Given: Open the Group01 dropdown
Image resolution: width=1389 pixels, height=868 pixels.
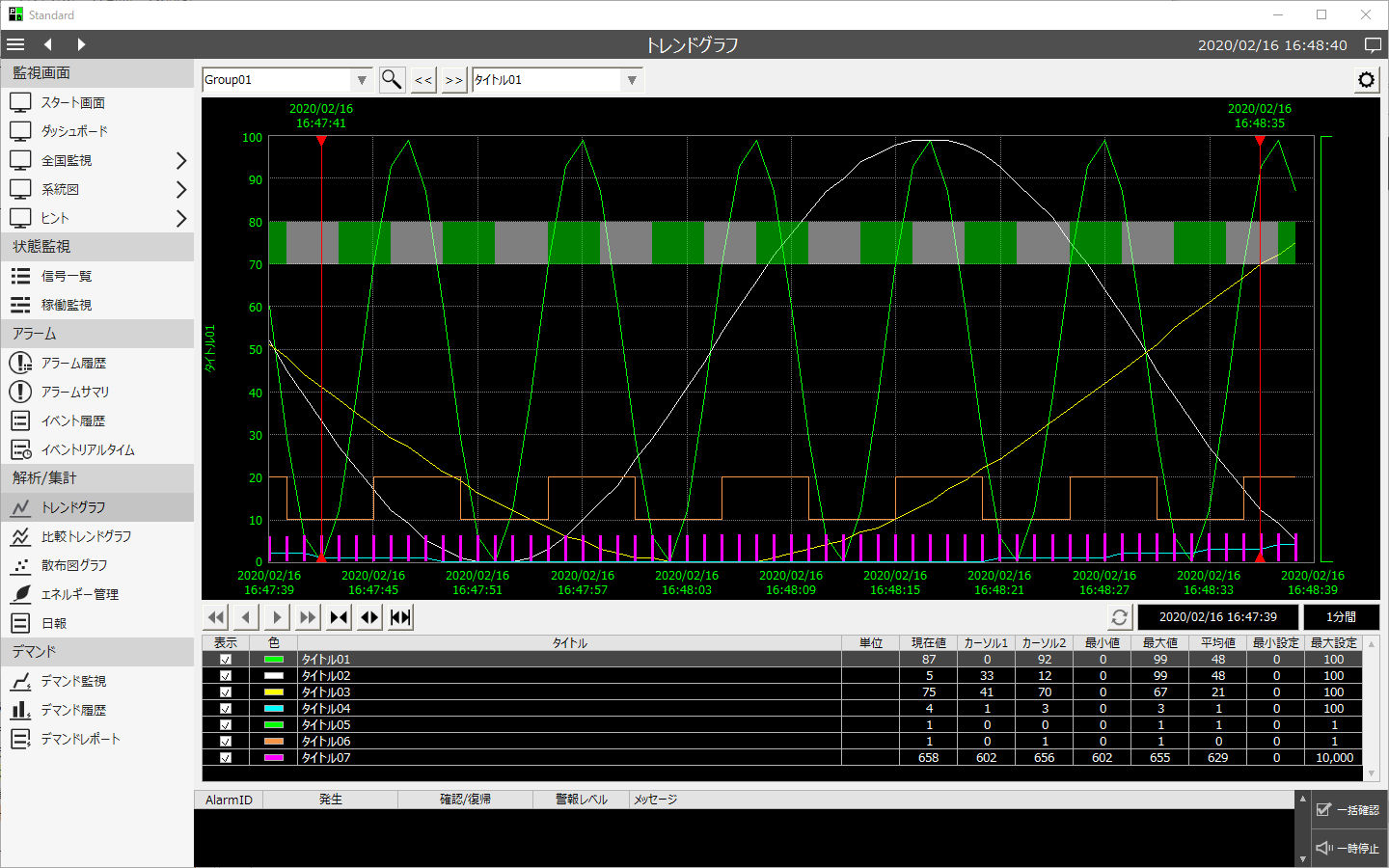Looking at the screenshot, I should (362, 80).
